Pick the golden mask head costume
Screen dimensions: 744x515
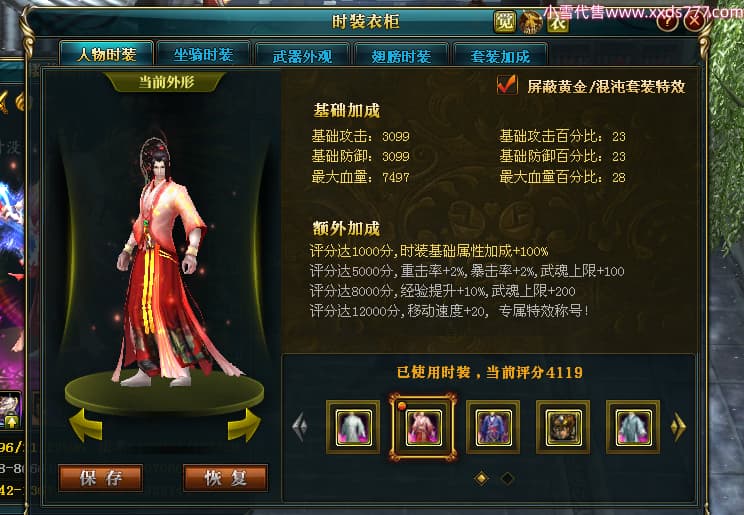pos(563,427)
